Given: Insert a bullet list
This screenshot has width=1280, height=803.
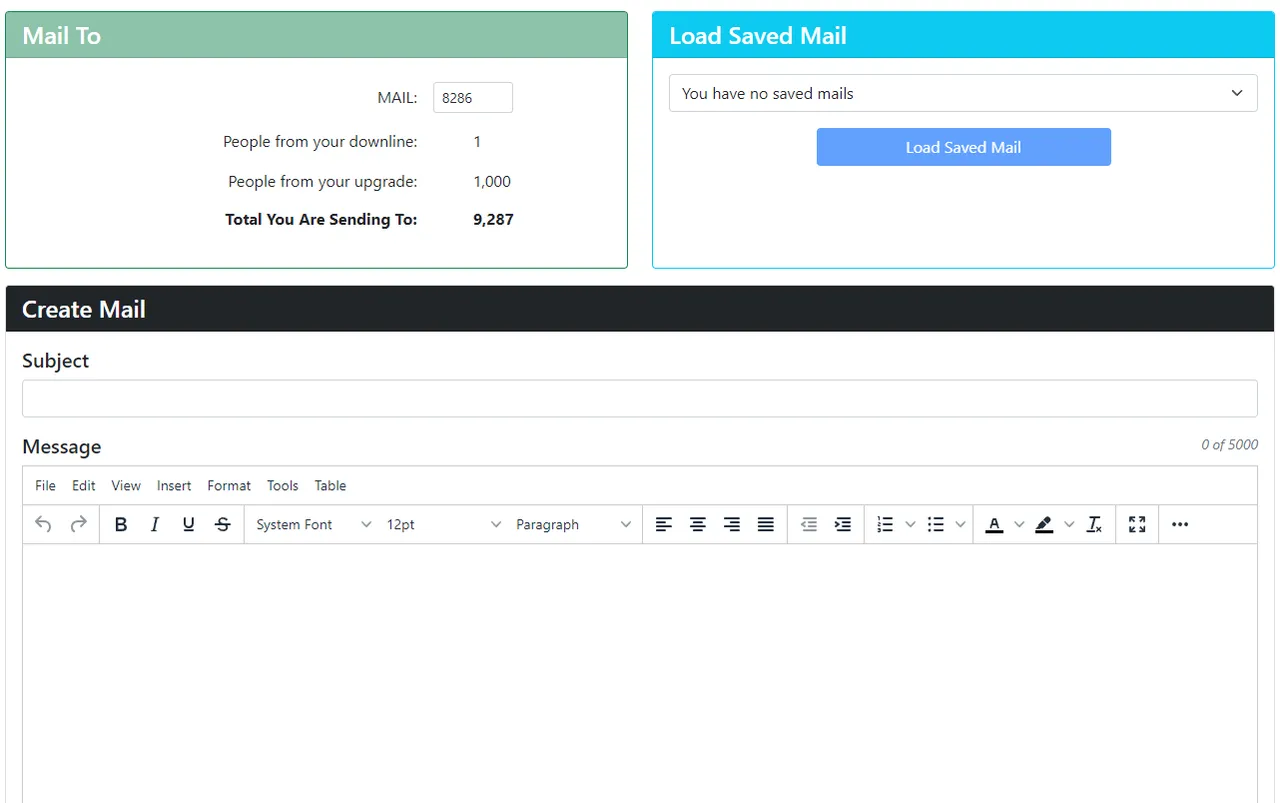Looking at the screenshot, I should (x=936, y=524).
